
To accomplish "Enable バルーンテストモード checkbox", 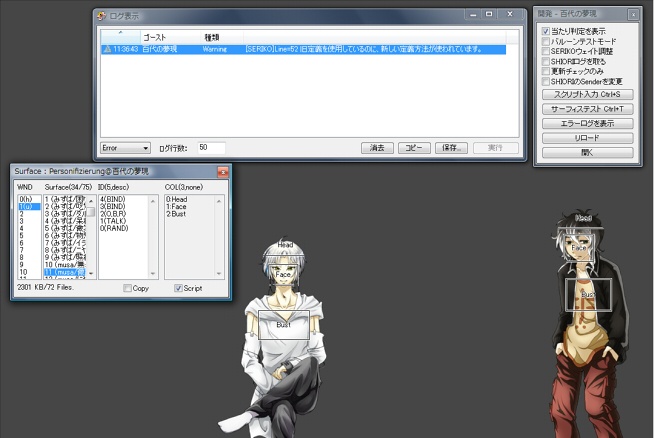I will [x=546, y=41].
